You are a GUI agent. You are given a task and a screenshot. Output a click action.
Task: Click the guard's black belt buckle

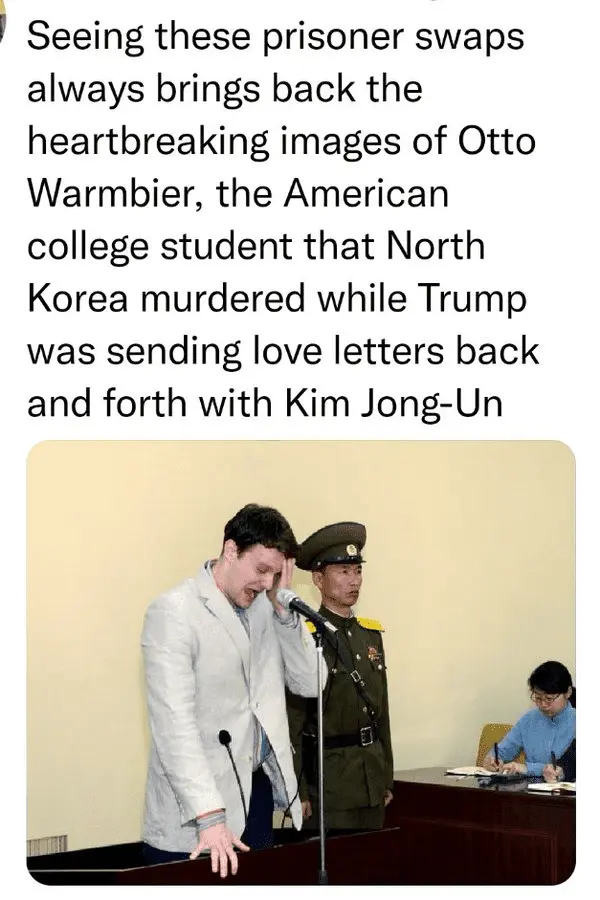367,735
